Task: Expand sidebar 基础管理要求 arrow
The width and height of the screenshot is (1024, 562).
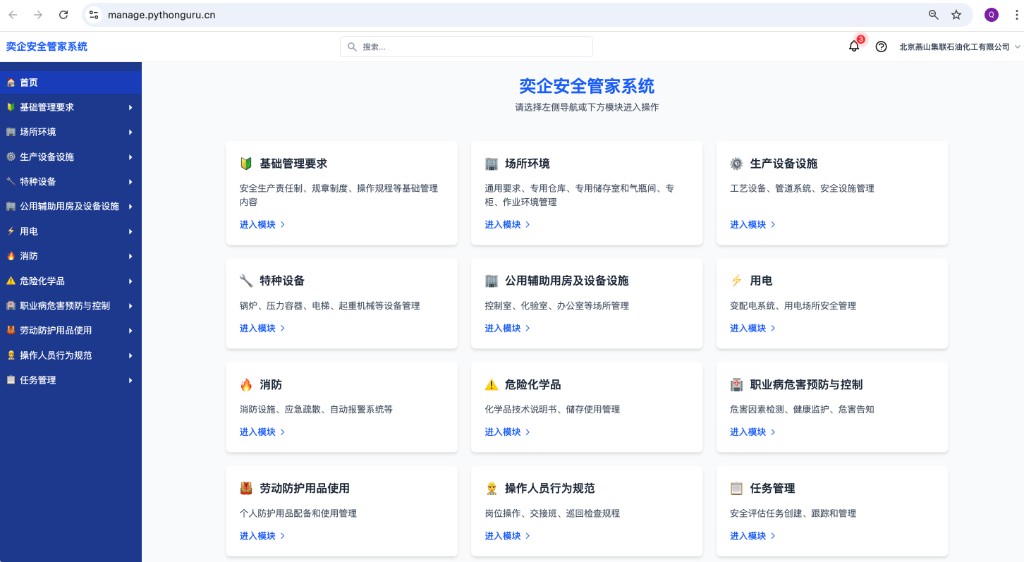Action: click(x=131, y=107)
